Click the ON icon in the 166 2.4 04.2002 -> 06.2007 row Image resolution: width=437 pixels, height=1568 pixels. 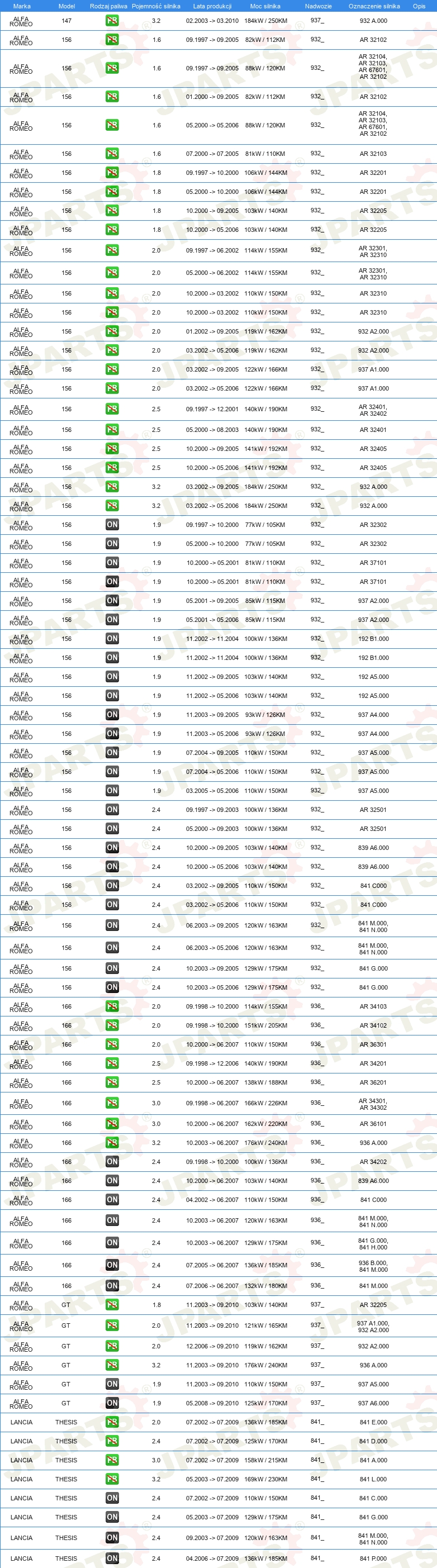[112, 1200]
